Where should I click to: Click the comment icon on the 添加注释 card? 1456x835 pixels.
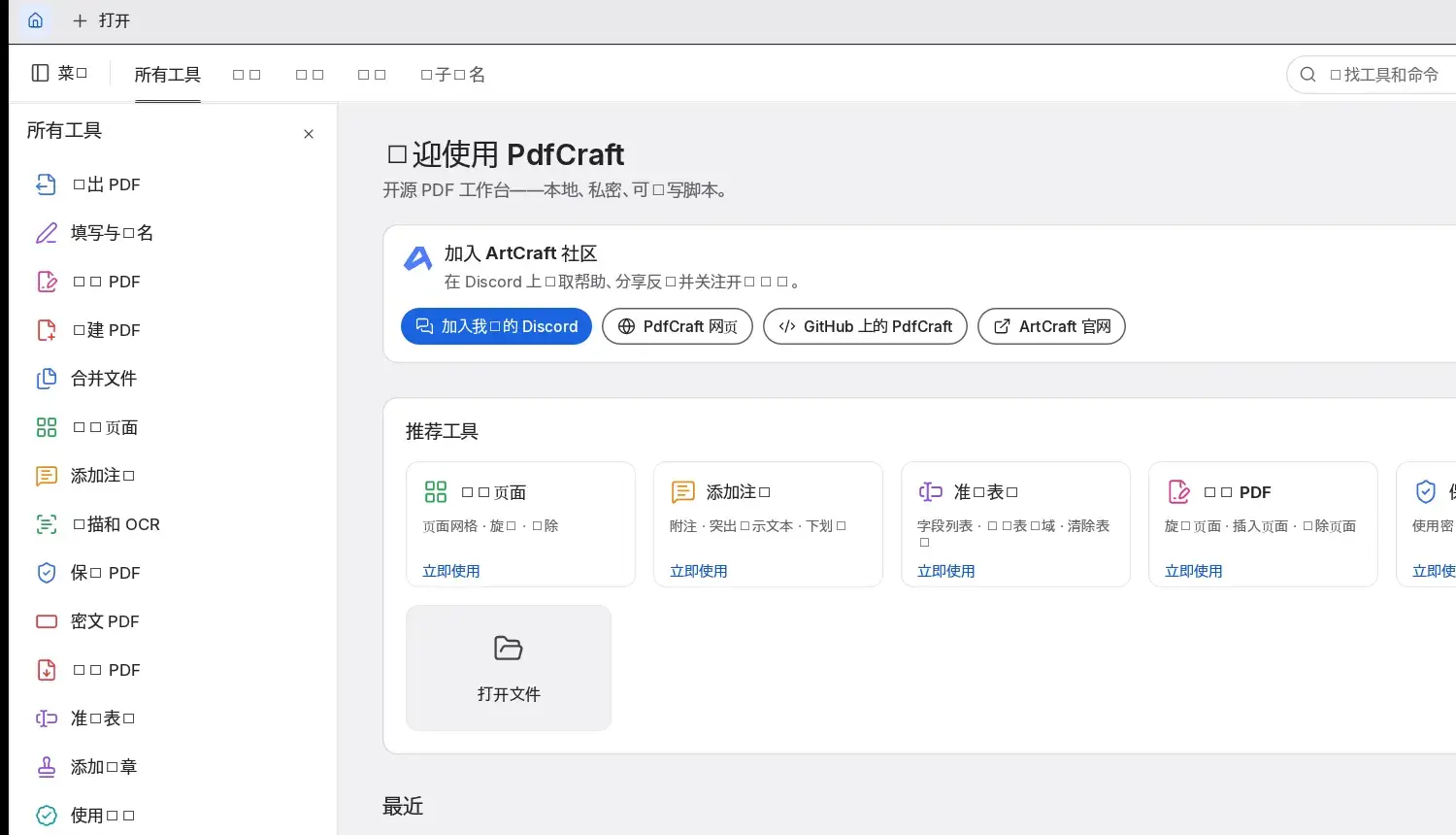pyautogui.click(x=683, y=492)
